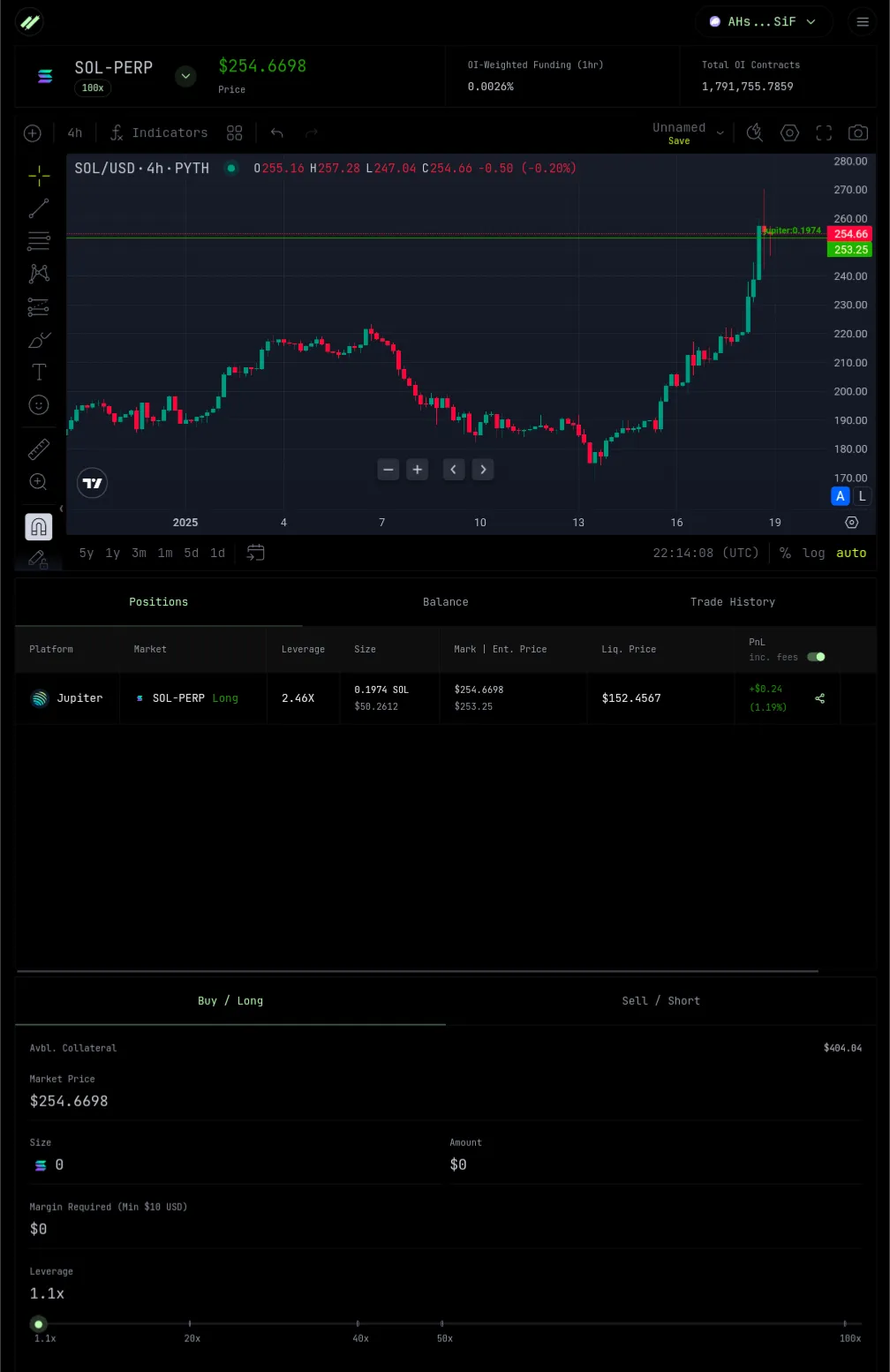Click the Amount input field
890x1372 pixels.
coord(653,1165)
